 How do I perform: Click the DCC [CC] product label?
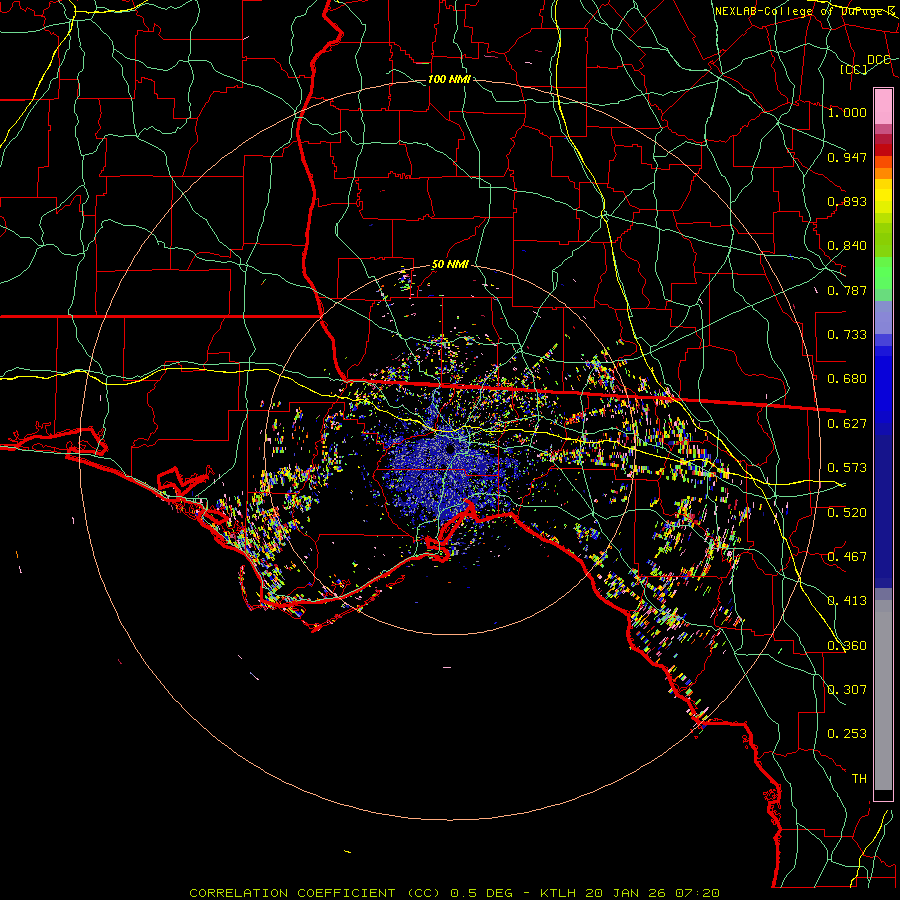866,64
